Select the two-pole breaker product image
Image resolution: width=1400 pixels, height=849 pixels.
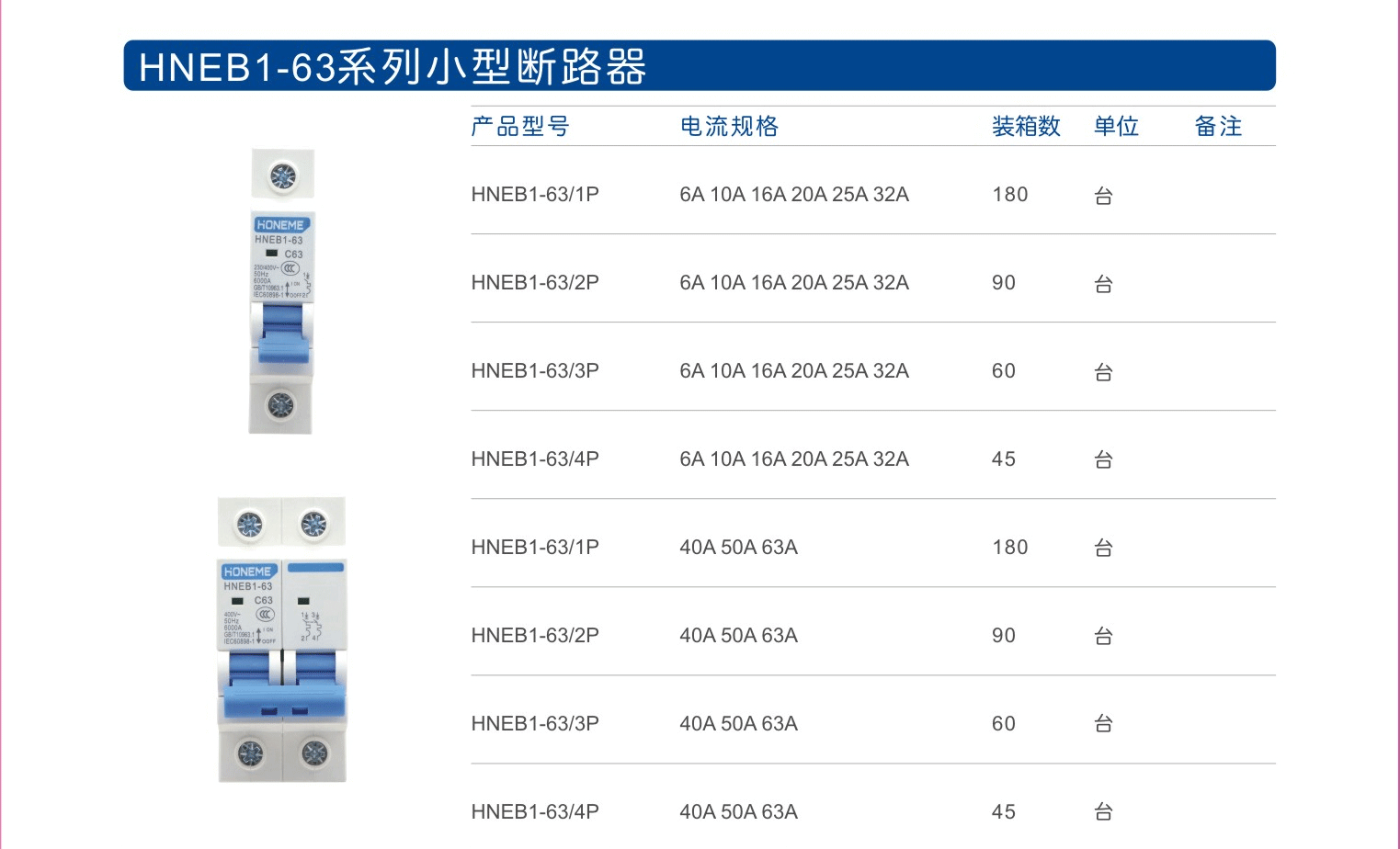[282, 640]
